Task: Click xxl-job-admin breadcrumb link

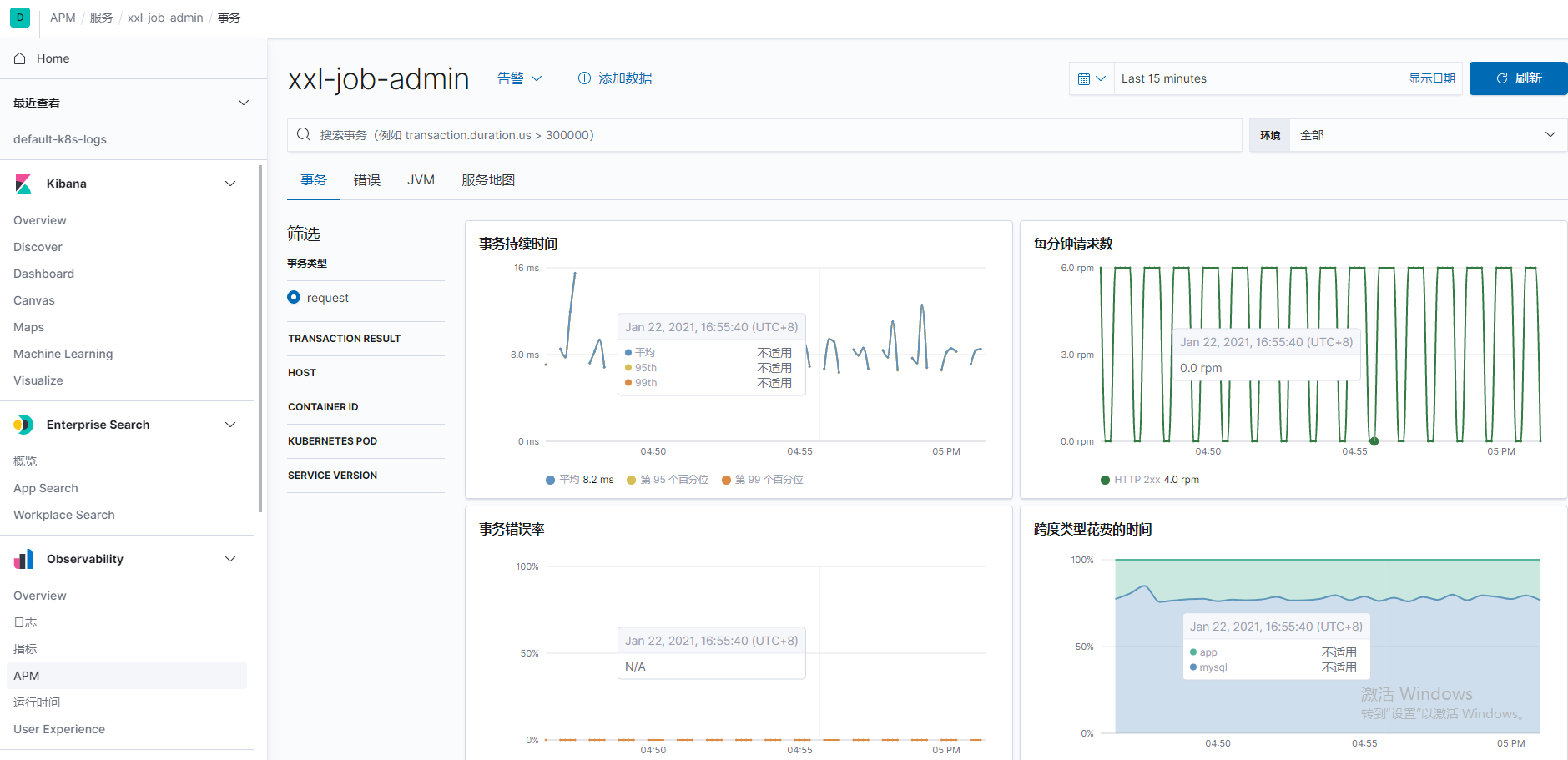Action: 165,18
